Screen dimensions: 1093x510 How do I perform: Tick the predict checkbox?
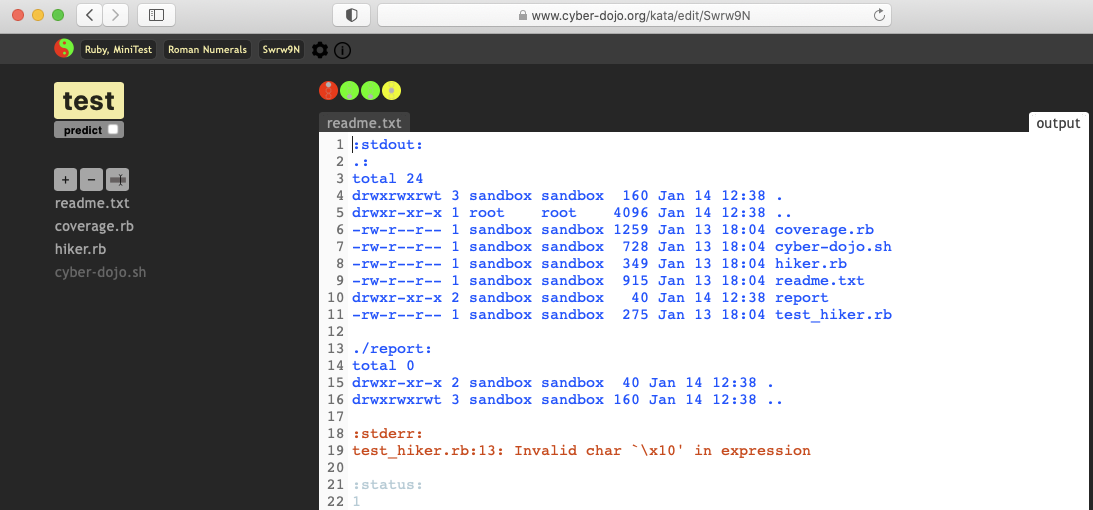tap(113, 130)
